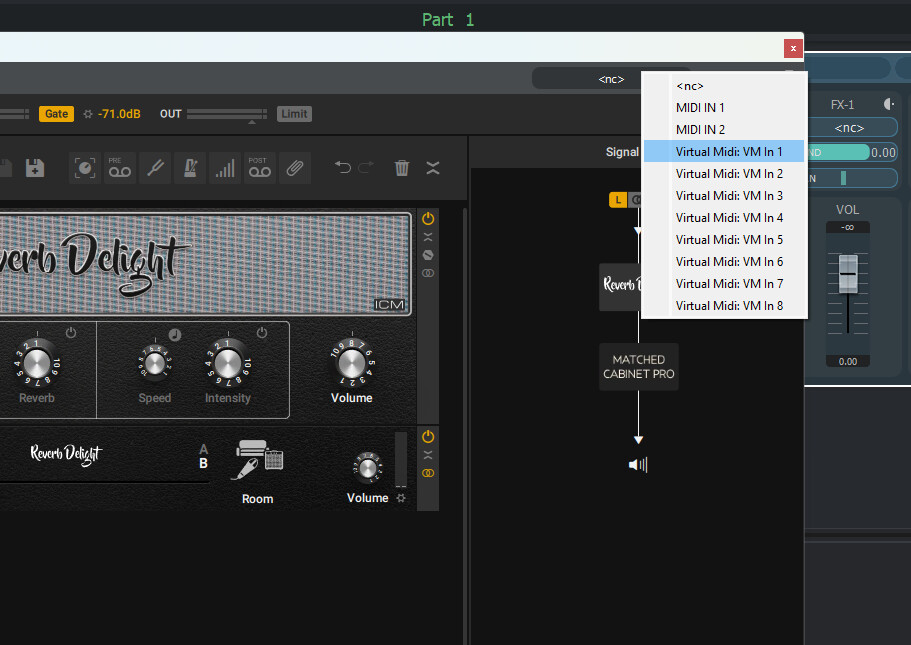Open the <nc> MIDI input dropdown in plugin header
Viewport: 911px width, 645px height.
tap(611, 79)
